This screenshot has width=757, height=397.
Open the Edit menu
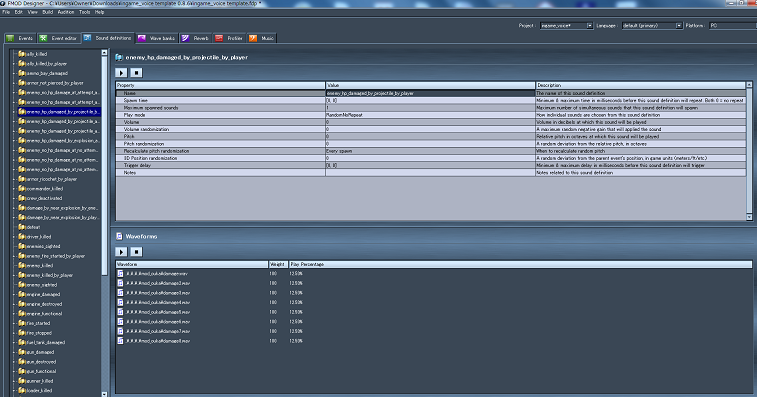tap(18, 12)
